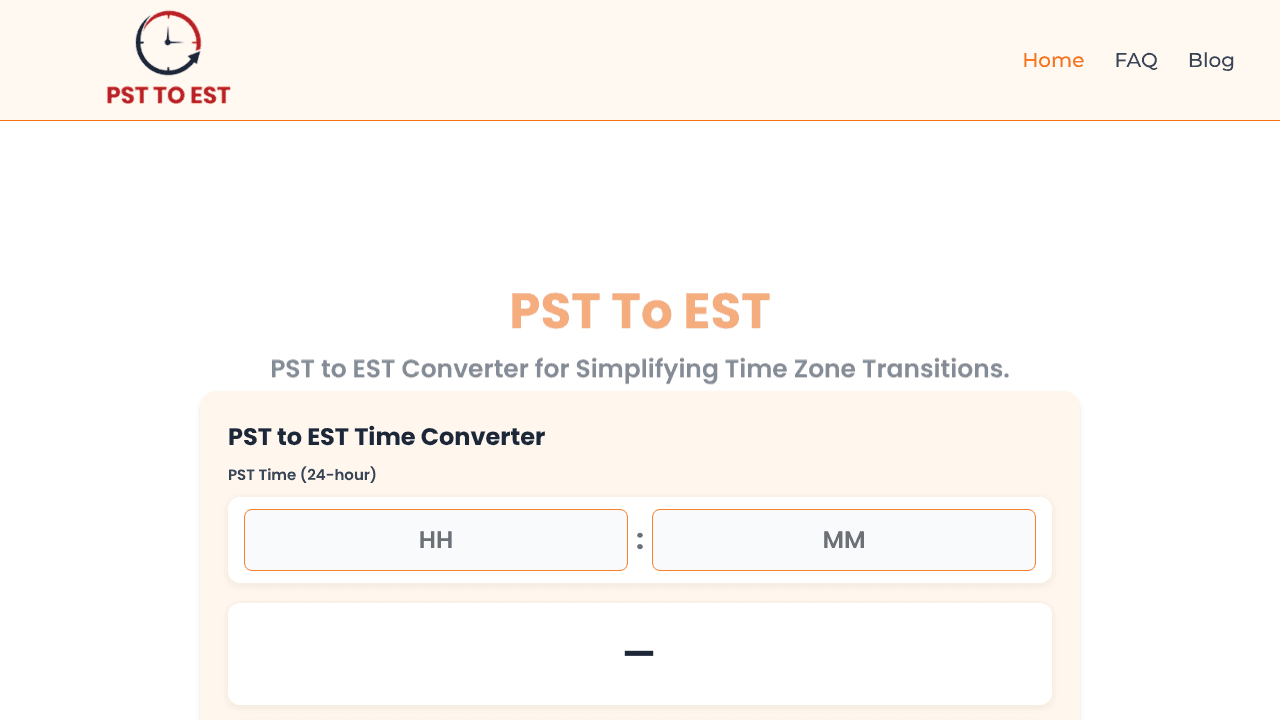Go to the Blog page

click(x=1211, y=60)
